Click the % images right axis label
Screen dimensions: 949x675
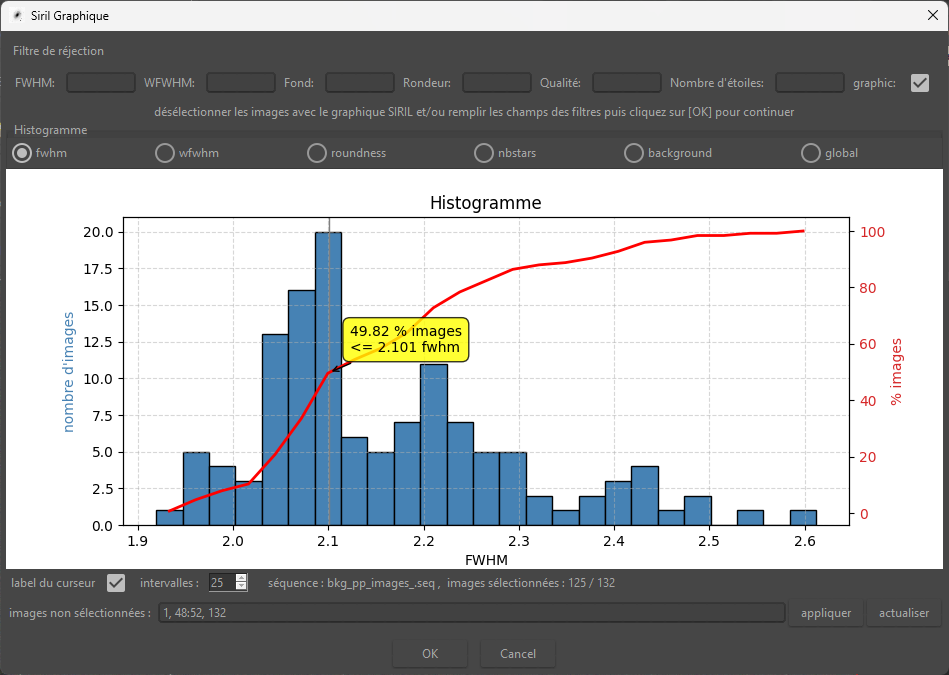click(896, 372)
